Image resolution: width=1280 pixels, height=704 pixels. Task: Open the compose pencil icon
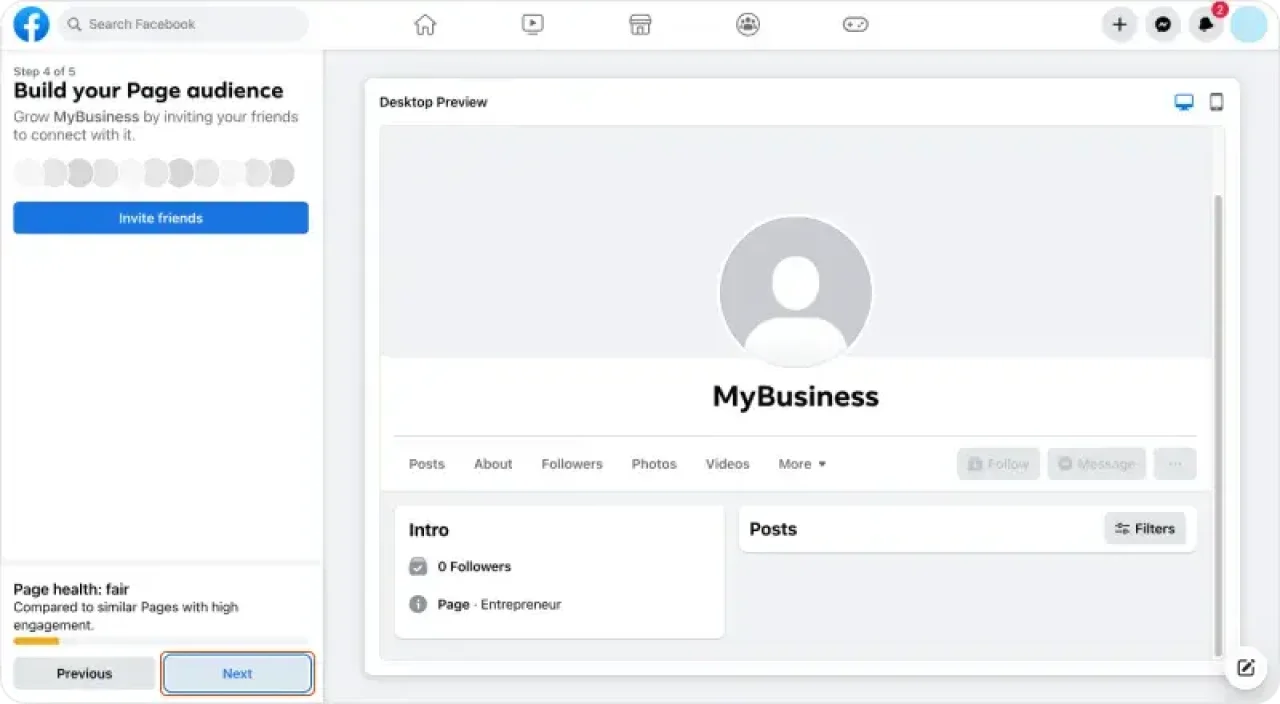[x=1245, y=667]
